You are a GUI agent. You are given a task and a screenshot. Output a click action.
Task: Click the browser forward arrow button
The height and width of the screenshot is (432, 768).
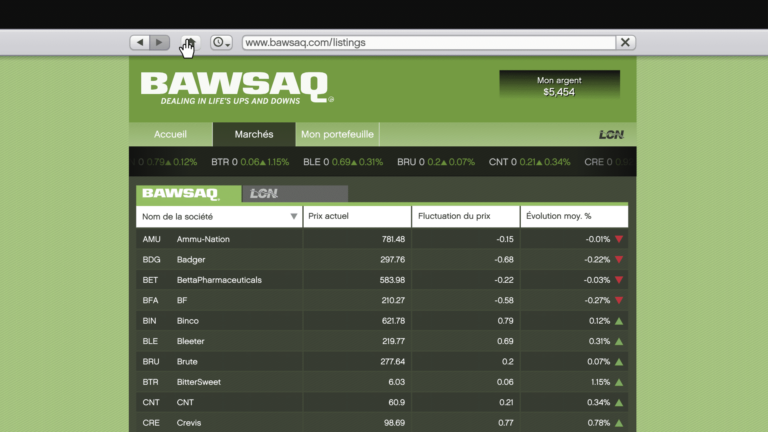(160, 43)
